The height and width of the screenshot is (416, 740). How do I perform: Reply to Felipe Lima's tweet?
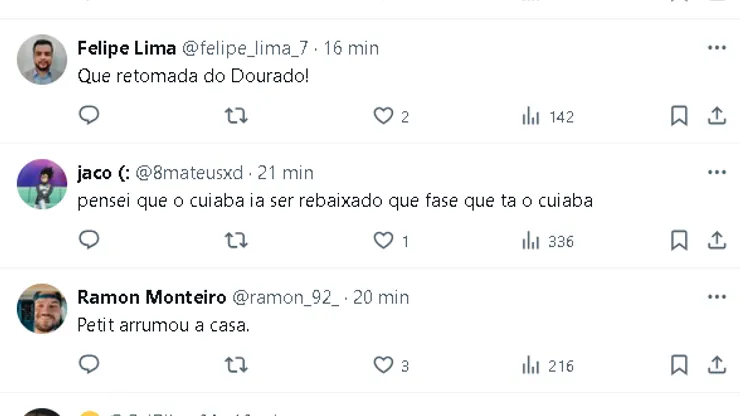(89, 116)
